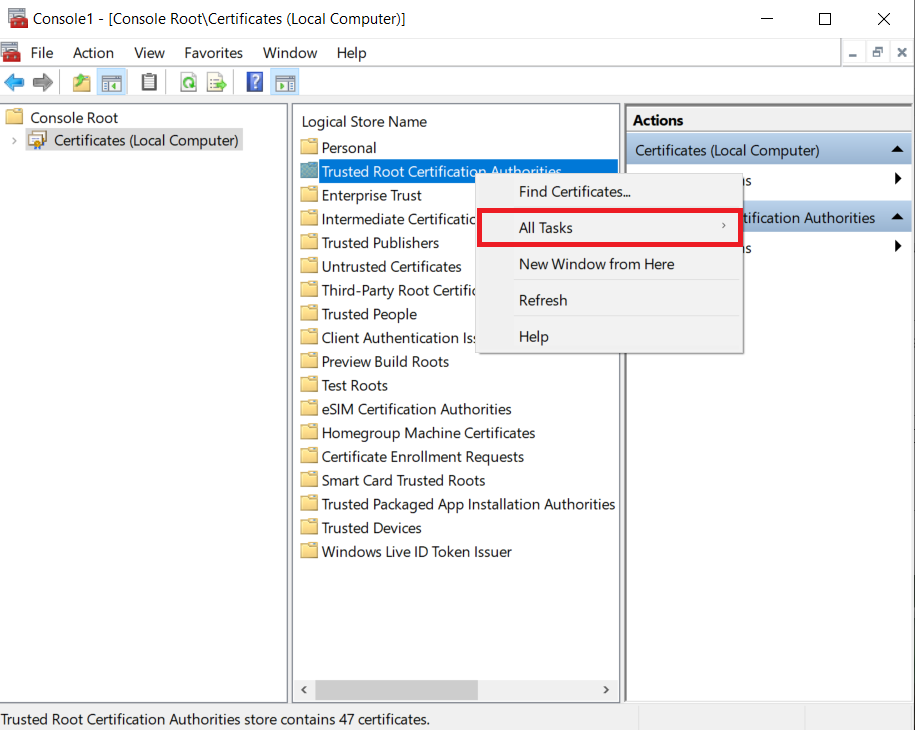The height and width of the screenshot is (730, 915).
Task: Open the All Tasks submenu
Action: (x=609, y=228)
